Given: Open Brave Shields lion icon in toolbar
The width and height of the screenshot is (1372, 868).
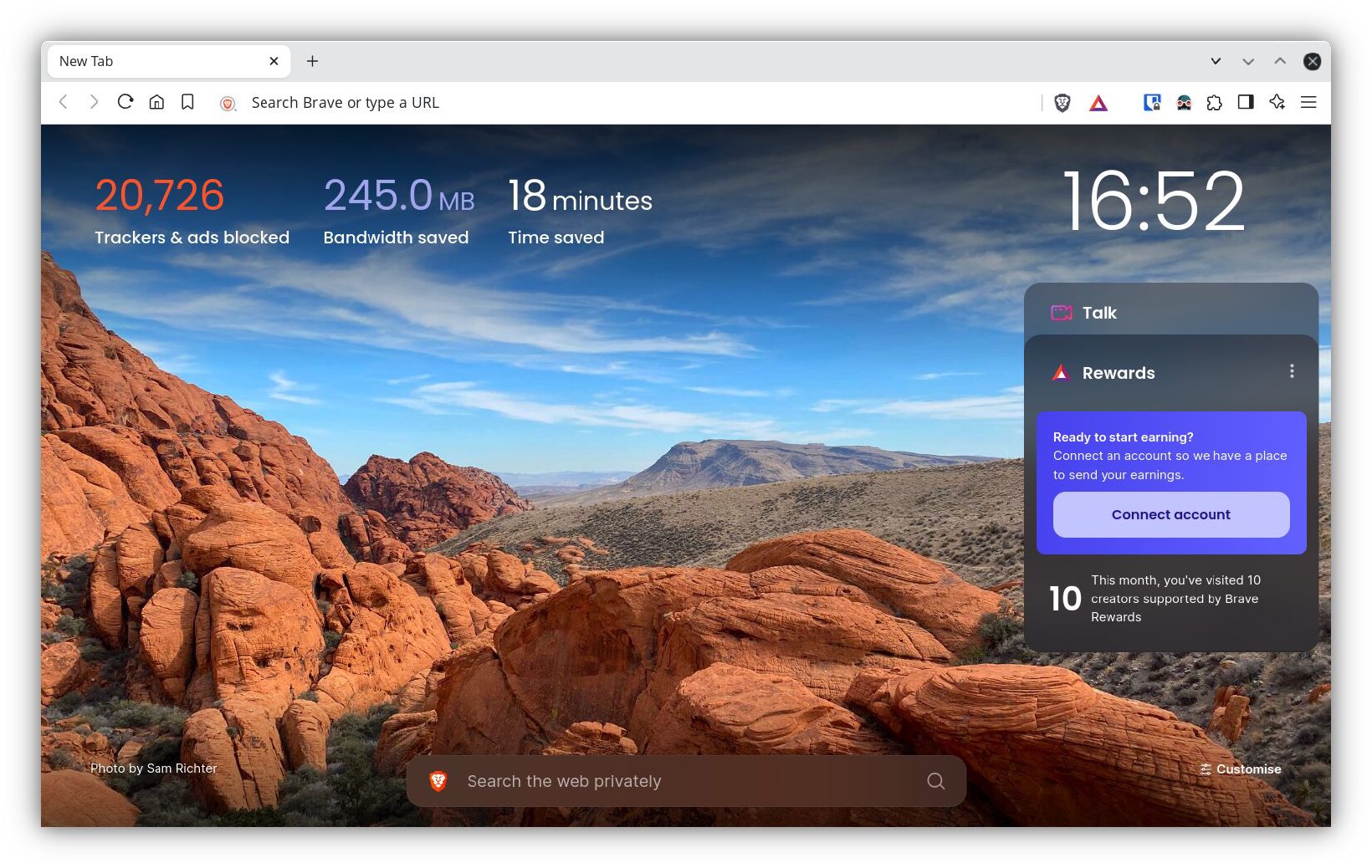Looking at the screenshot, I should 1062,103.
